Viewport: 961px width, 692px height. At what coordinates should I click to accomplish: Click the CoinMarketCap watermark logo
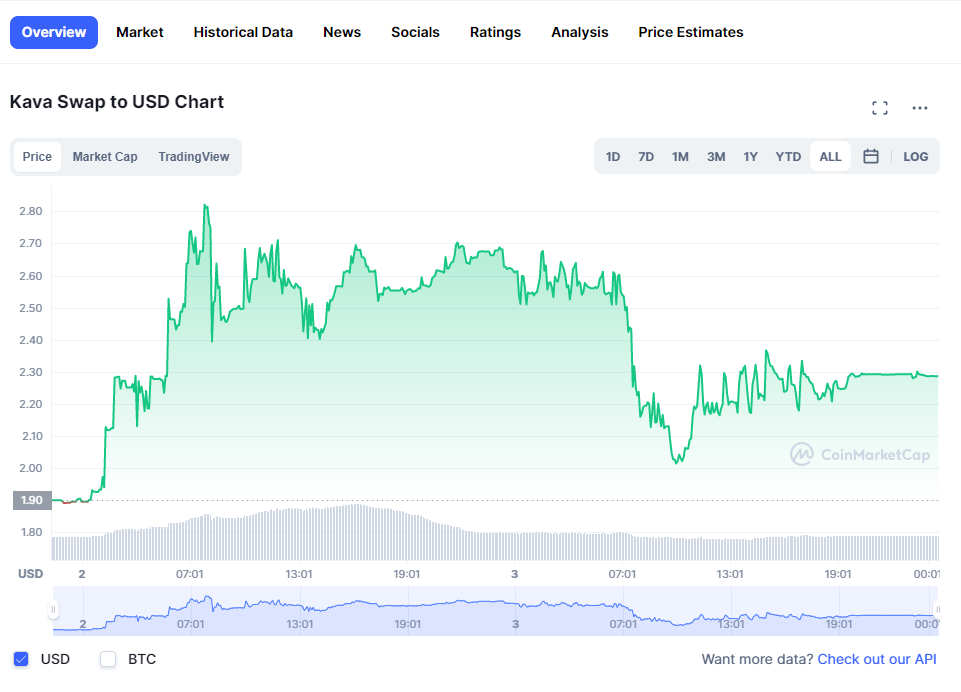[x=861, y=455]
